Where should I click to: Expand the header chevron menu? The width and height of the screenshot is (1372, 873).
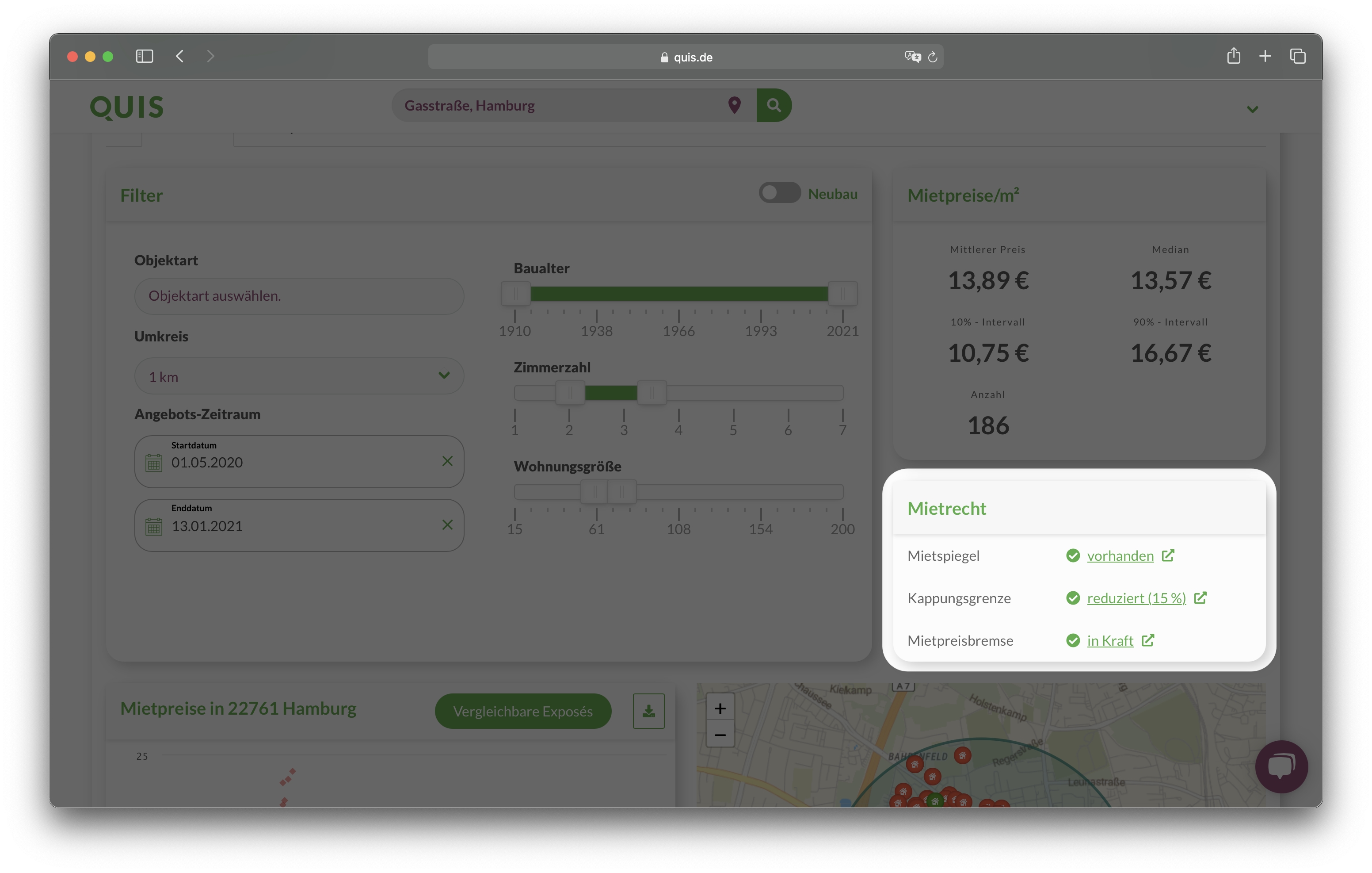pyautogui.click(x=1252, y=109)
